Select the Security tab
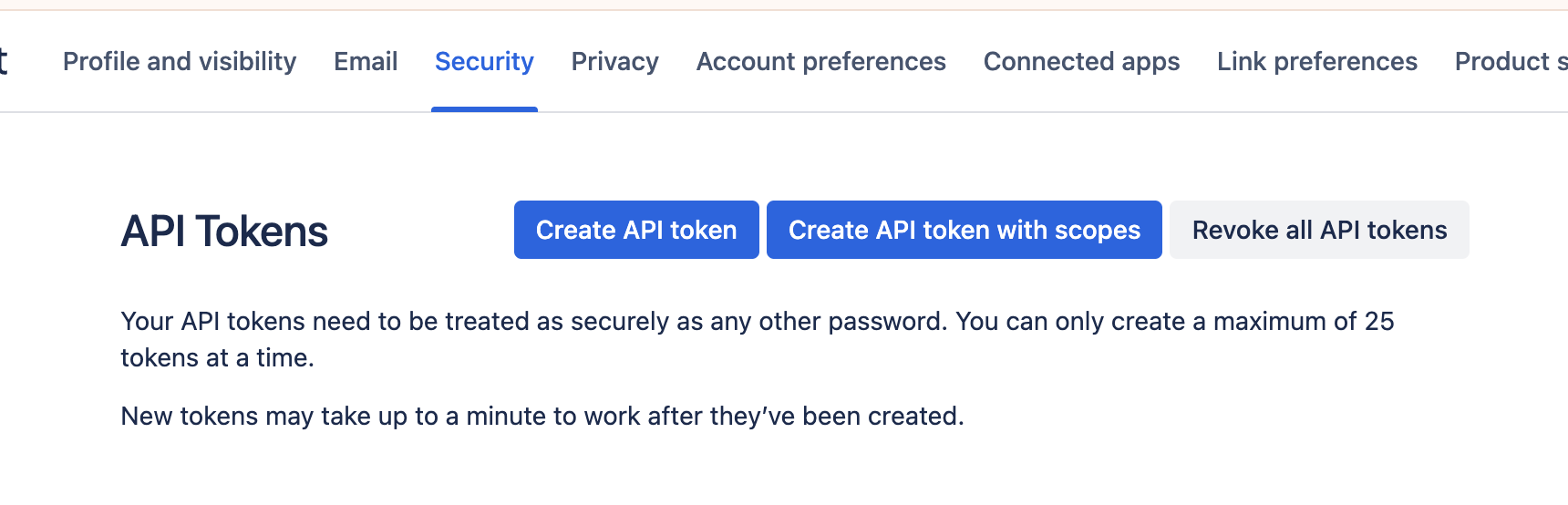The width and height of the screenshot is (1568, 505). pos(484,62)
